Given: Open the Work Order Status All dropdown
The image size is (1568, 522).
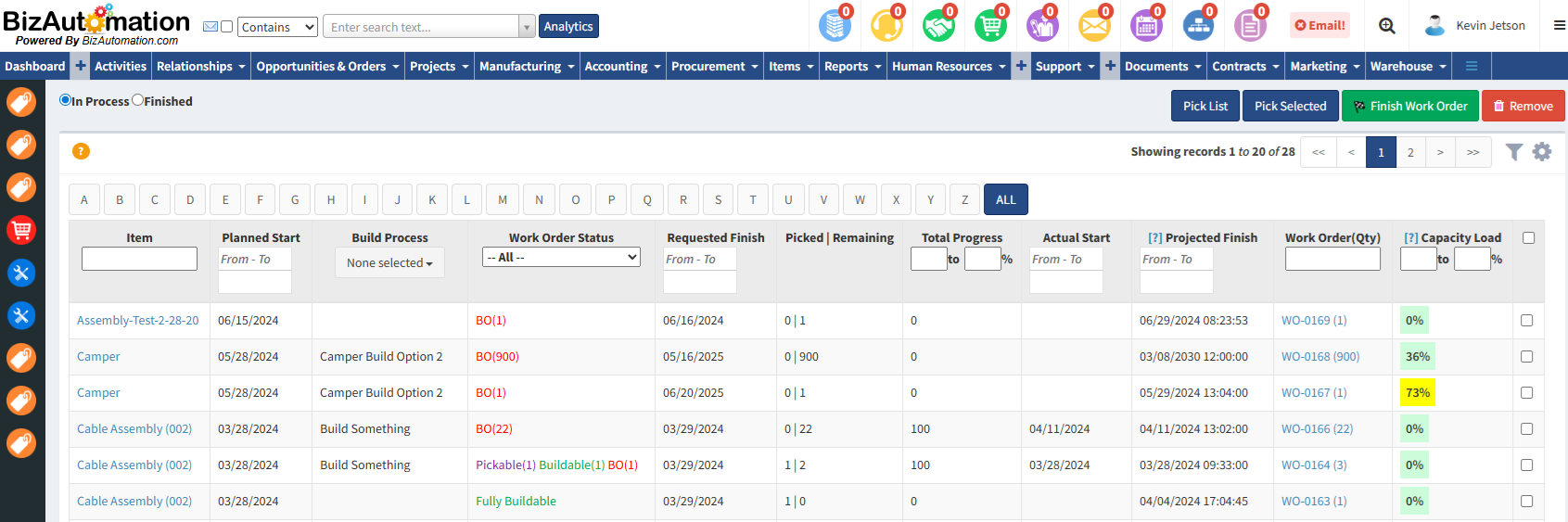Looking at the screenshot, I should click(561, 257).
